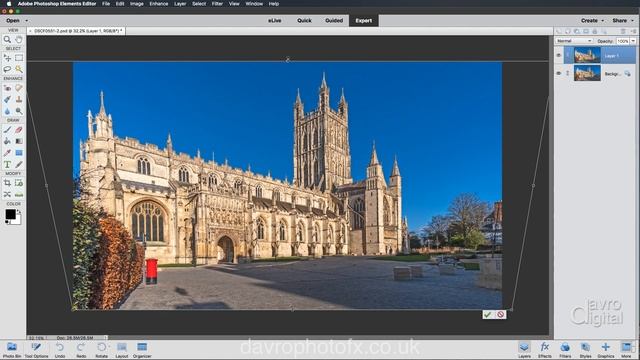Select the Straighten tool

19,194
